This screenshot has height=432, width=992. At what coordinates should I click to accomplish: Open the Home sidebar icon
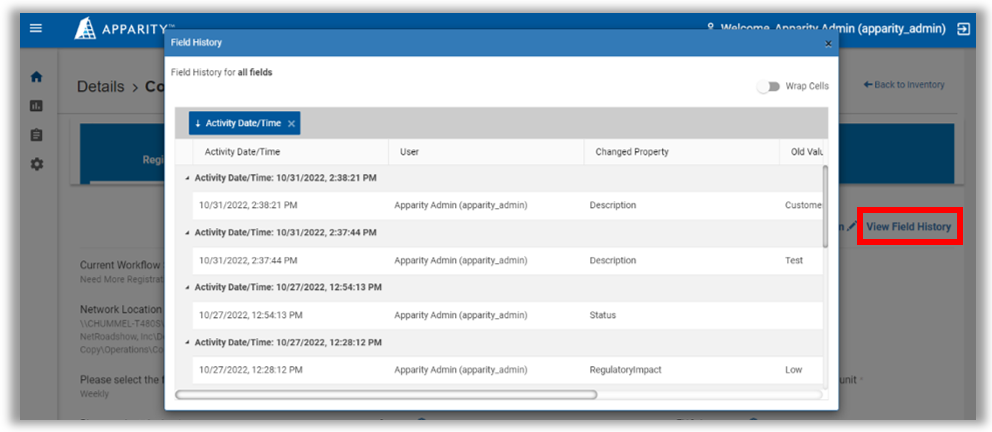pos(37,77)
